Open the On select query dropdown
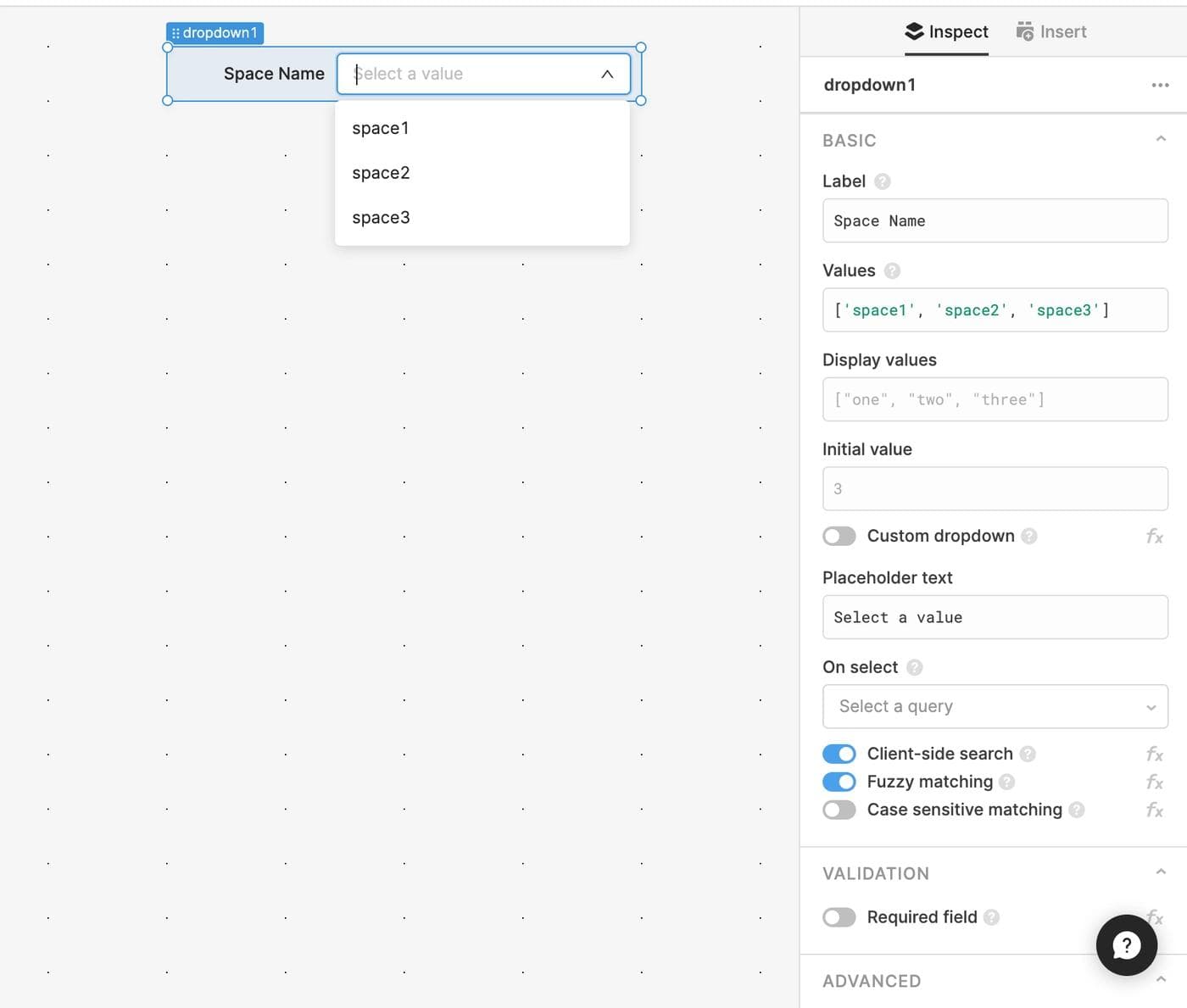 pyautogui.click(x=995, y=706)
